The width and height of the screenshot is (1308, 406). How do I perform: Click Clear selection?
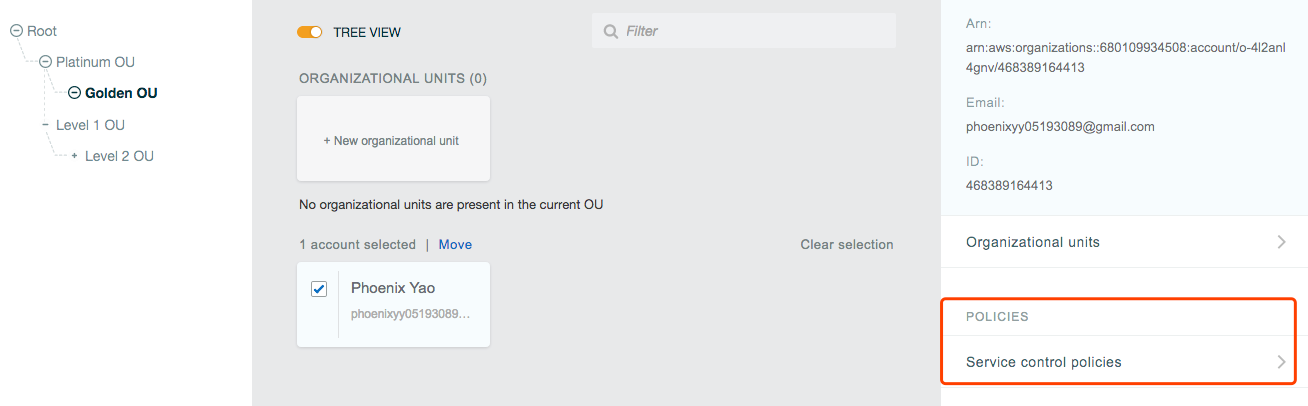tap(847, 244)
